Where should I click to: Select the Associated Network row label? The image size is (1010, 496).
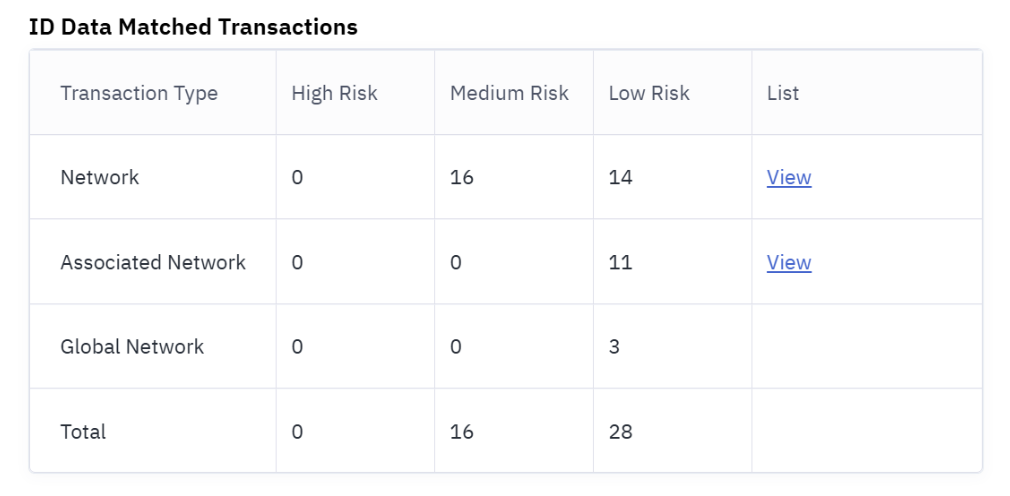tap(153, 263)
